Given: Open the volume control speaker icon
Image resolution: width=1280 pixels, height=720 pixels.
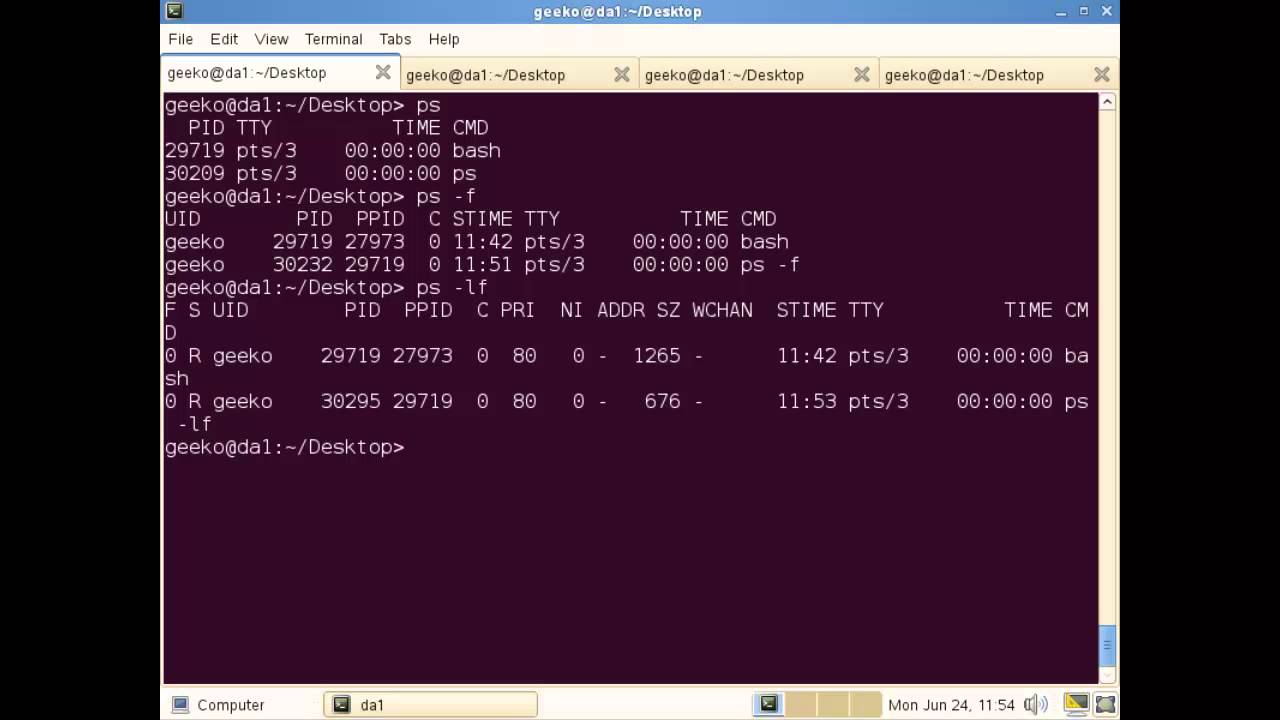Looking at the screenshot, I should (1036, 705).
